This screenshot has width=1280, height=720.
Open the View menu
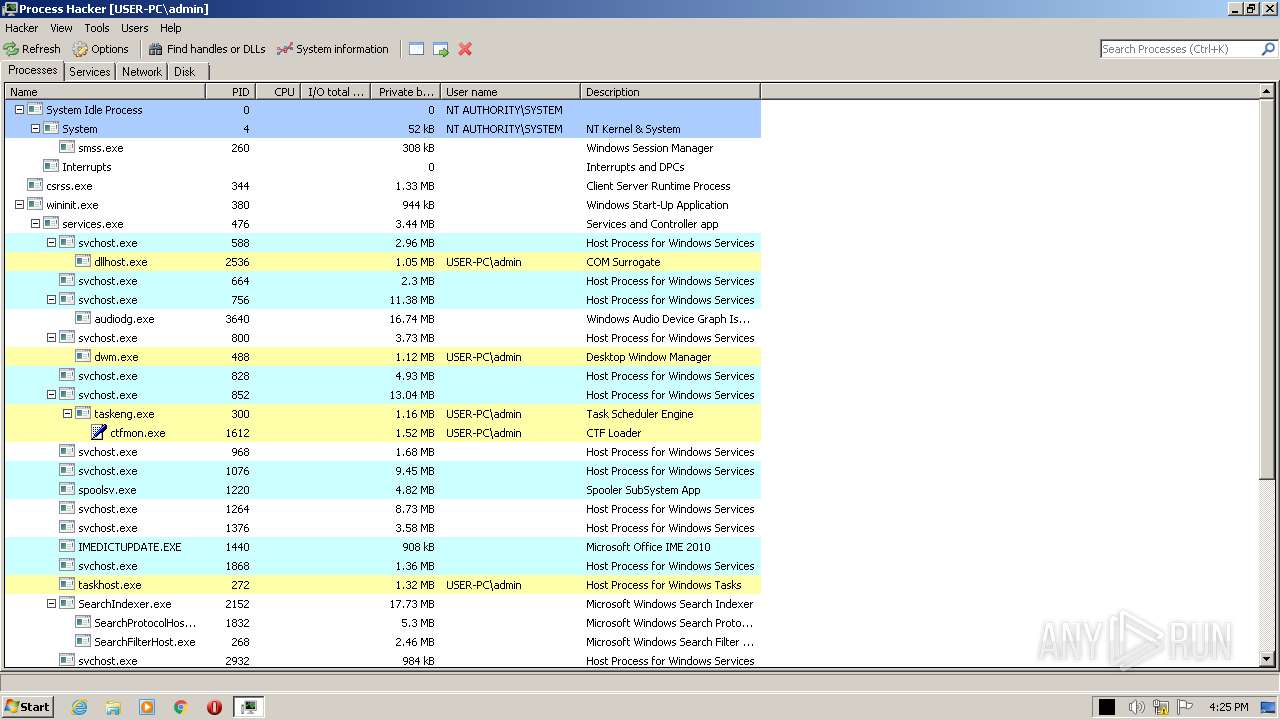(61, 28)
